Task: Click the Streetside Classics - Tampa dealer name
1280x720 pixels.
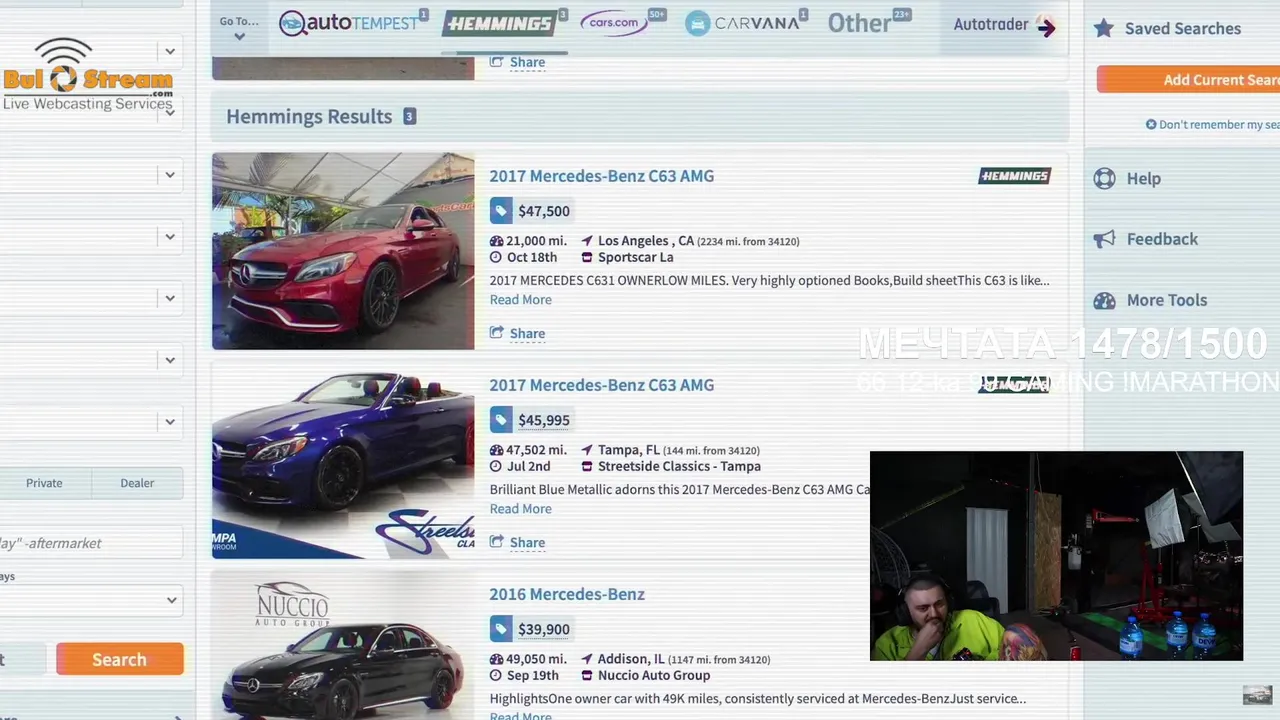Action: point(679,466)
